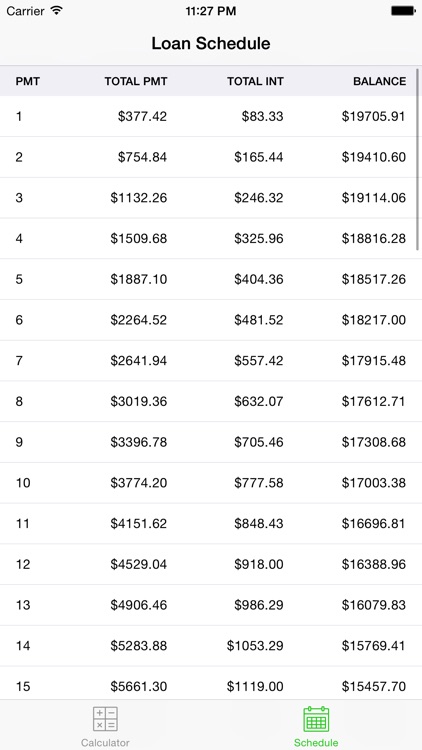Viewport: 422px width, 750px height.
Task: Tap the $2264.52 total payment cell
Action: click(x=139, y=320)
